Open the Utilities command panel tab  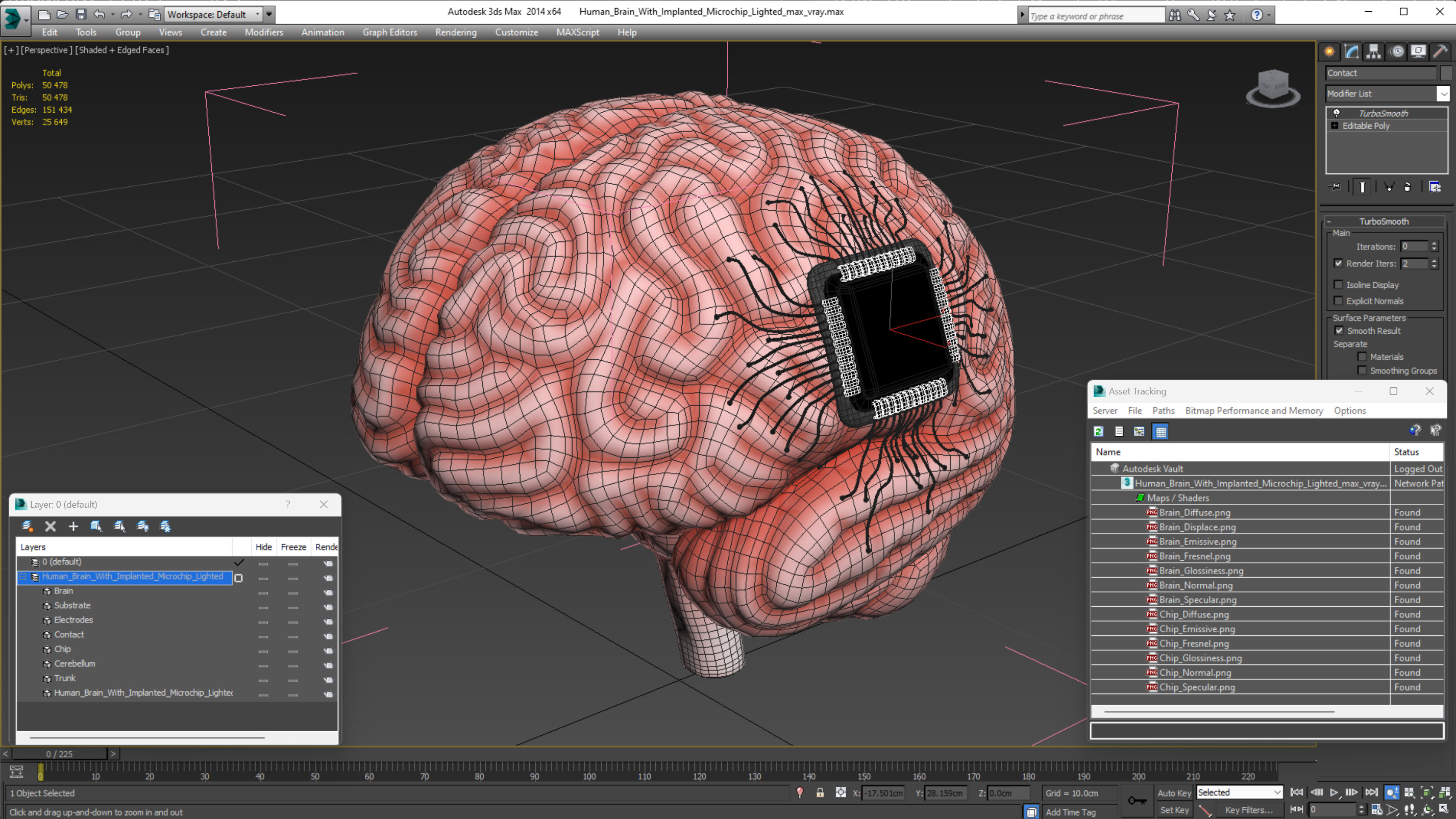1440,52
